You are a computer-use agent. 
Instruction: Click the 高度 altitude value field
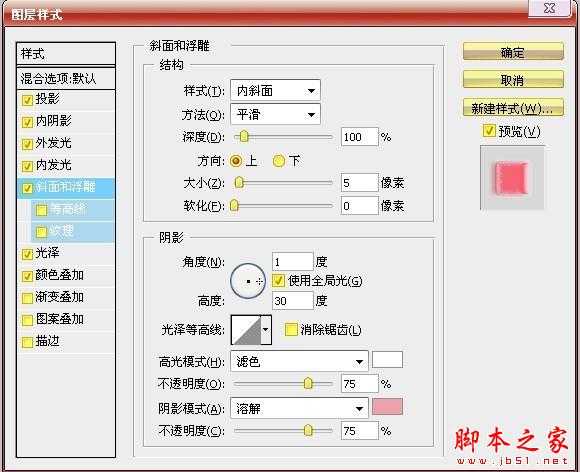tap(293, 301)
